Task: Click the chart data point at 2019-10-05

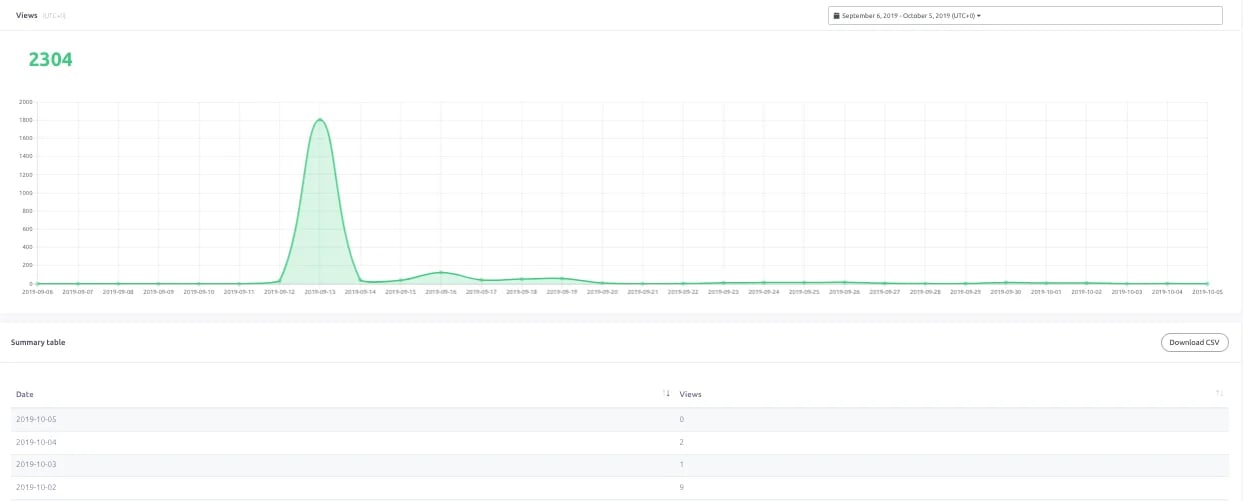Action: point(1207,283)
